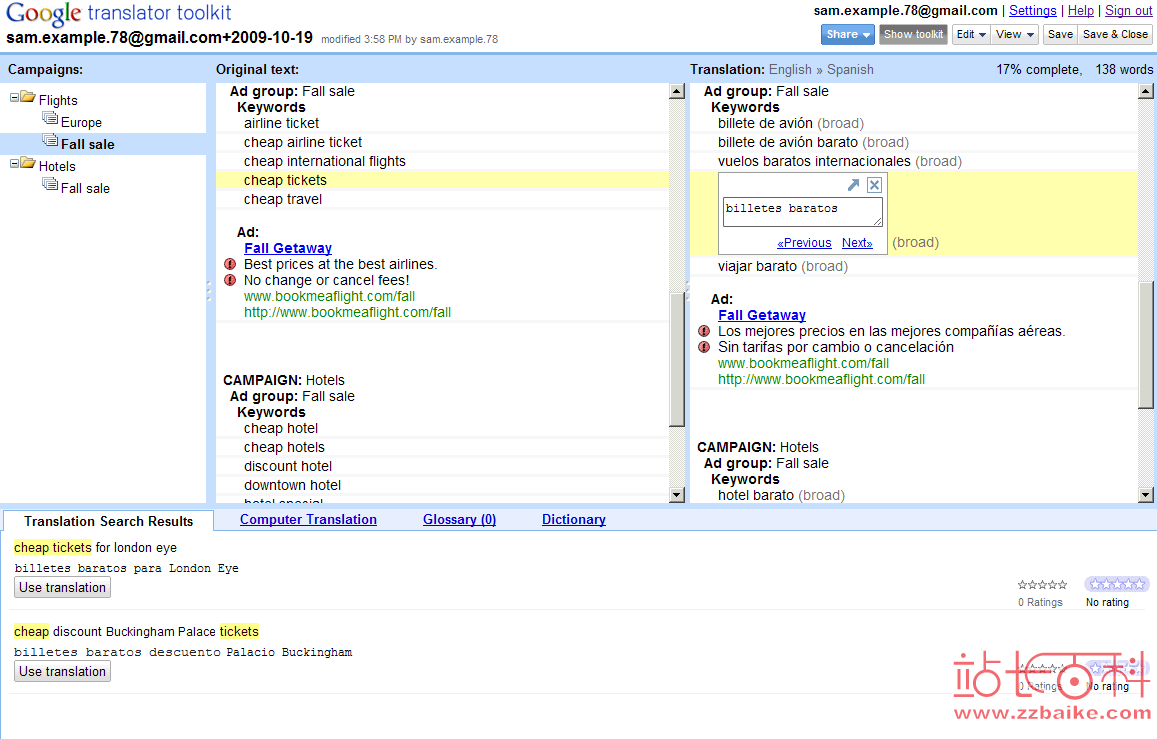1157x739 pixels.
Task: Open the Help link
Action: pos(1081,10)
